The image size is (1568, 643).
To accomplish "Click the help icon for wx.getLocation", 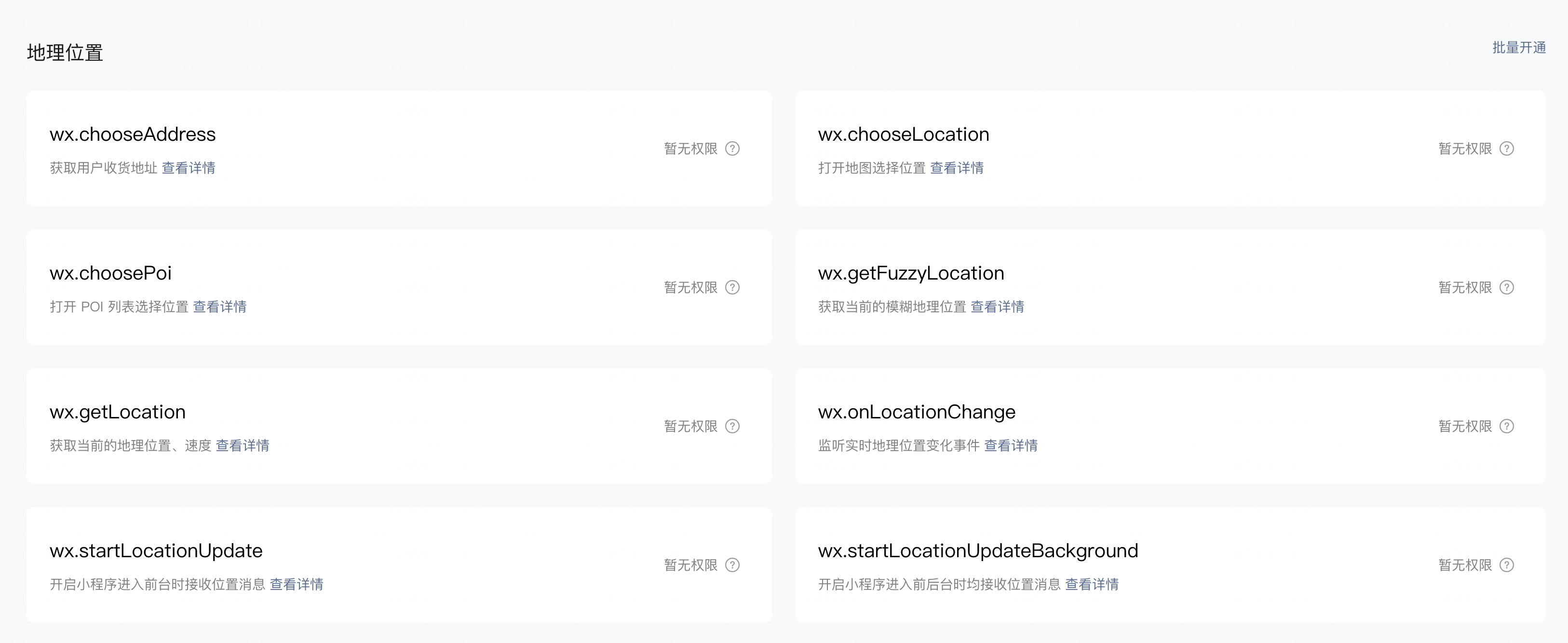I will point(733,427).
